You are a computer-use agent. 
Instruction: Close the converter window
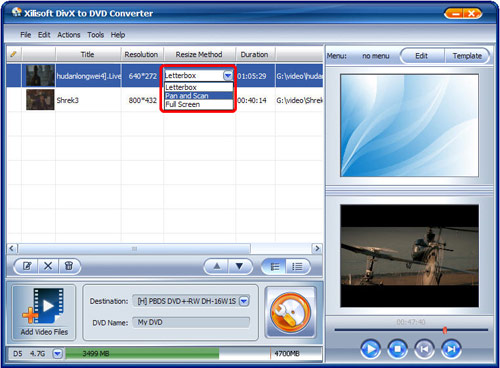click(x=472, y=14)
